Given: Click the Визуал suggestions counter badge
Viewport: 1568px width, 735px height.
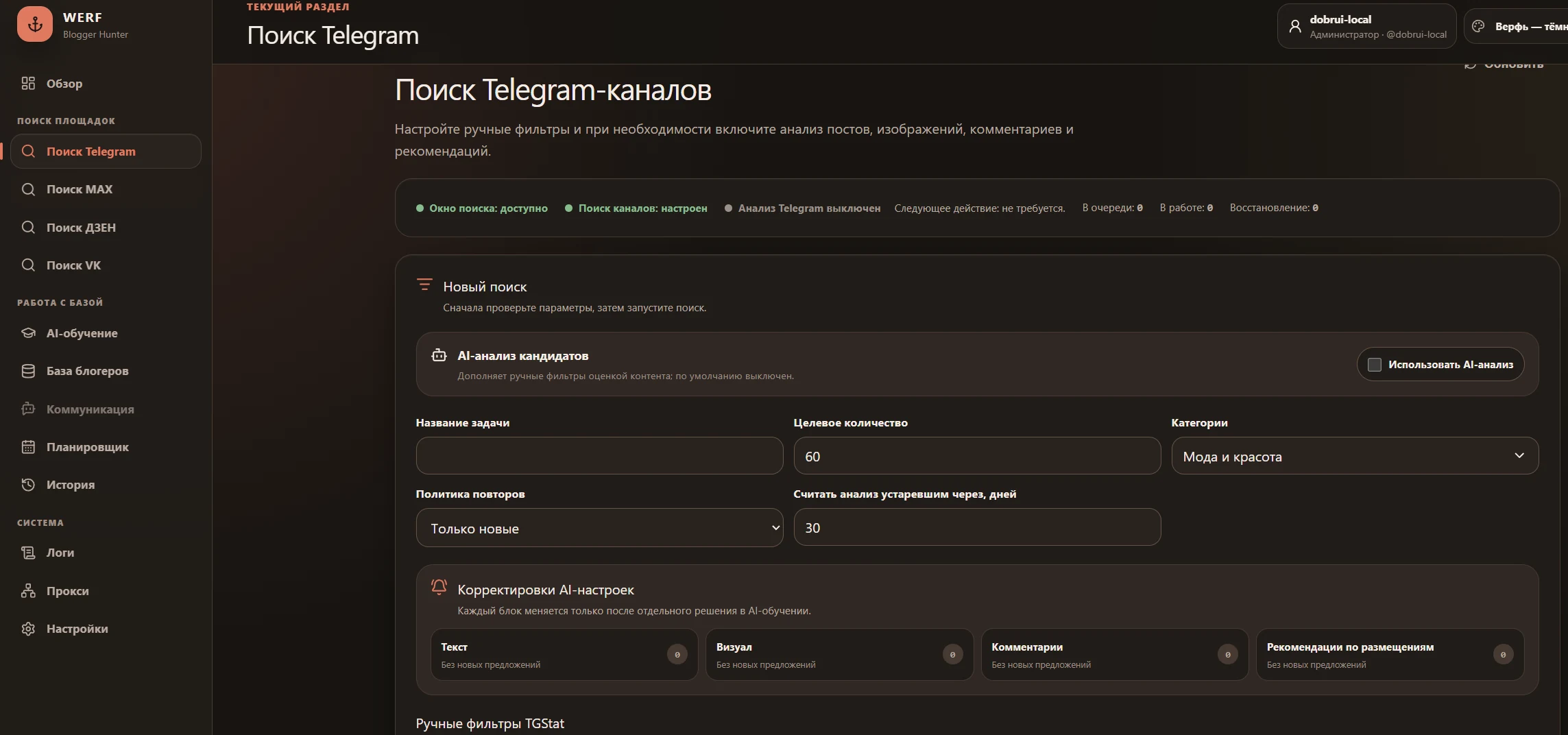Looking at the screenshot, I should click(952, 655).
